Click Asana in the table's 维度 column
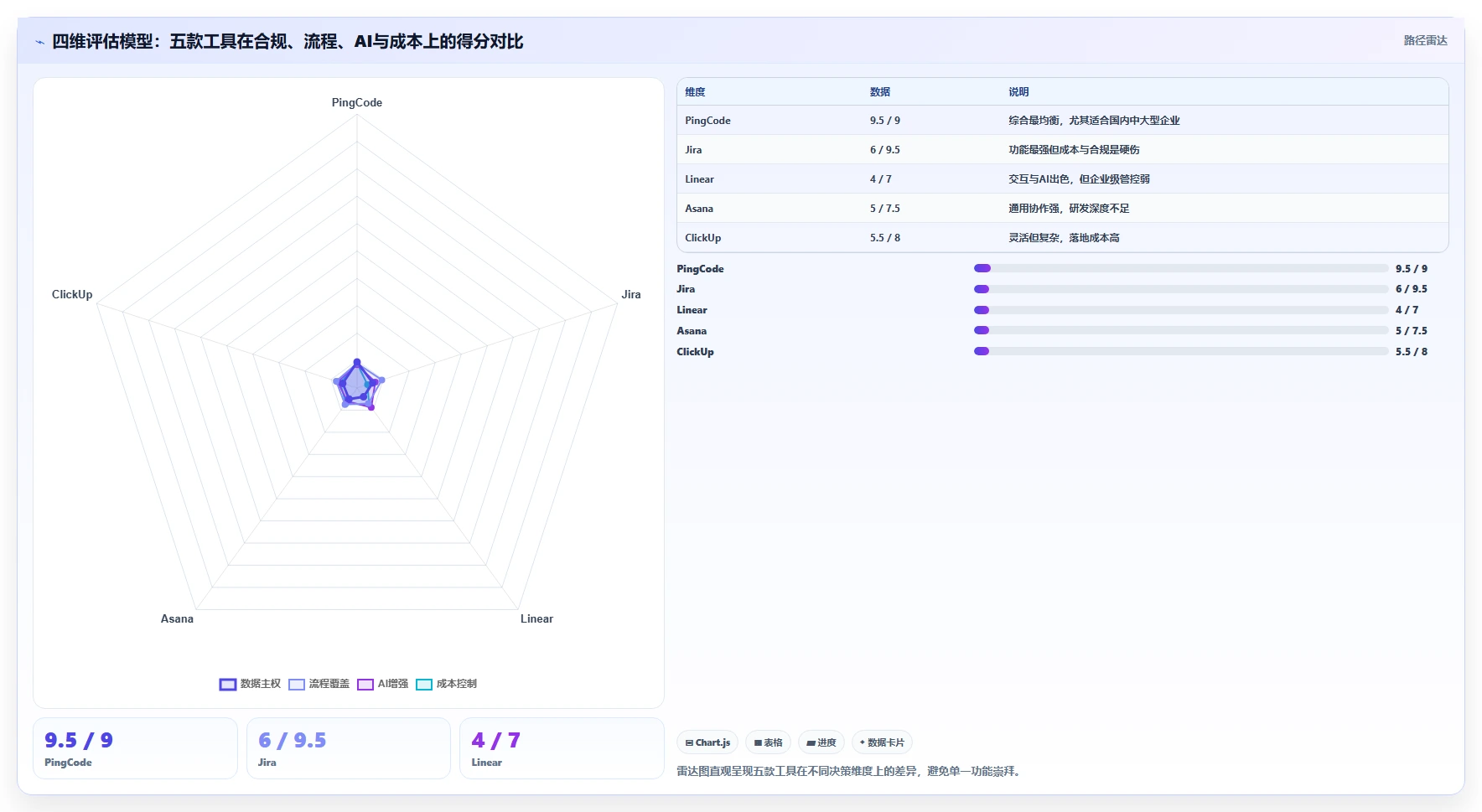Screen dimensions: 1482x812 point(699,209)
